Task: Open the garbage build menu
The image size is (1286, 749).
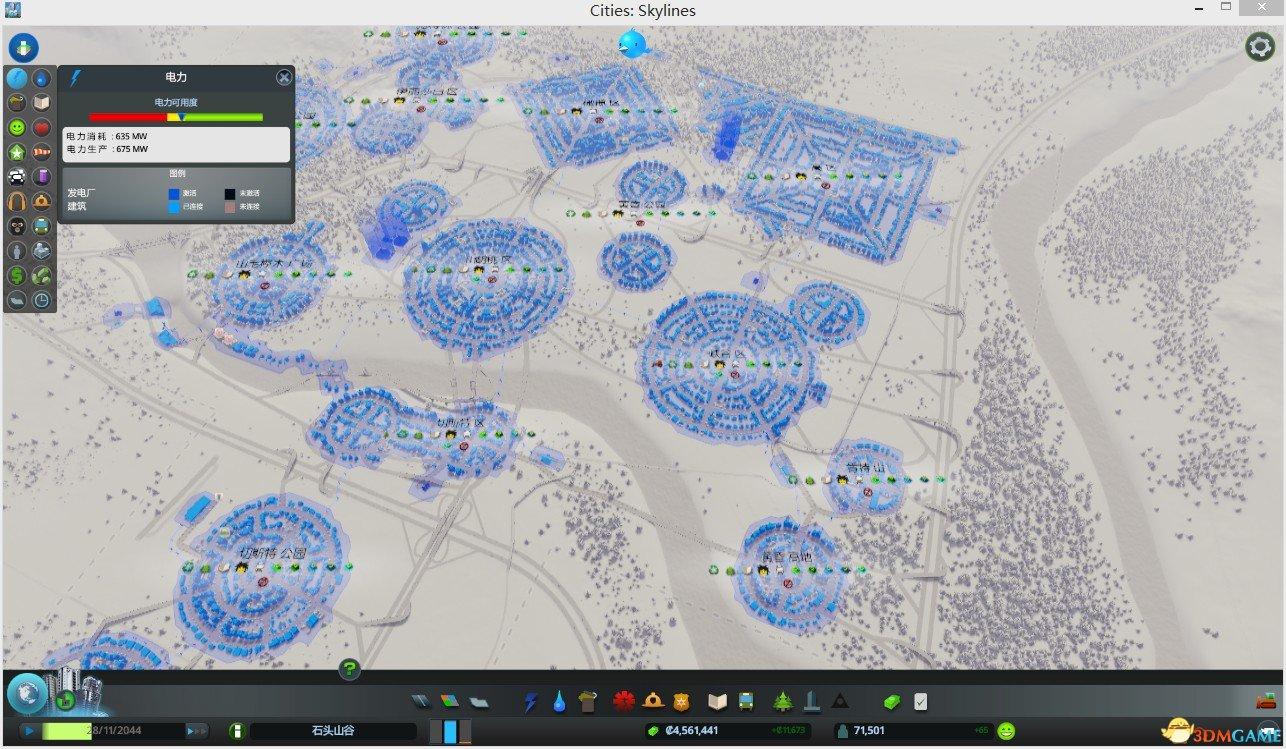Action: pos(588,702)
